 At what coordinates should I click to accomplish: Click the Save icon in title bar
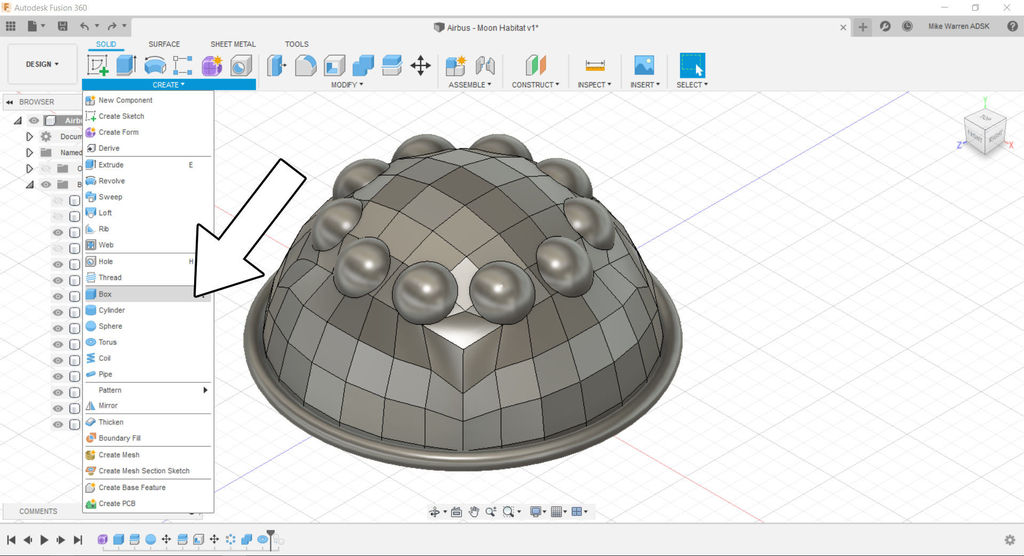point(64,25)
